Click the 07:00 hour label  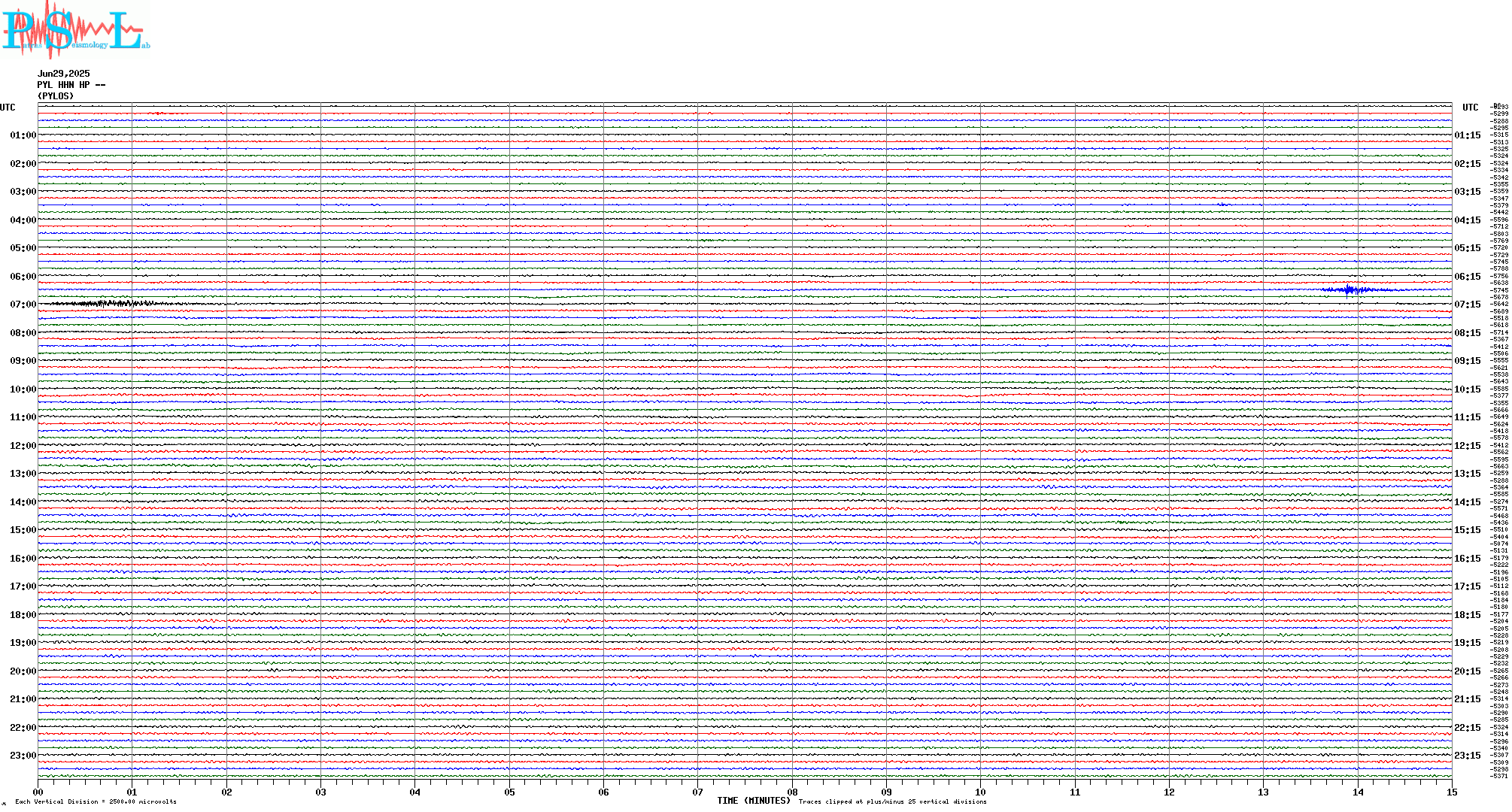click(23, 304)
